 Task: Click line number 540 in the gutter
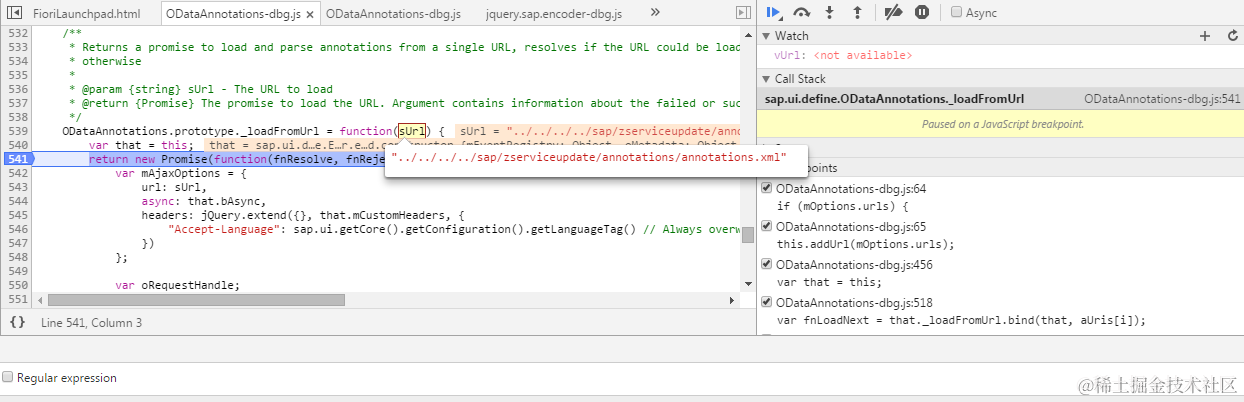click(x=17, y=145)
